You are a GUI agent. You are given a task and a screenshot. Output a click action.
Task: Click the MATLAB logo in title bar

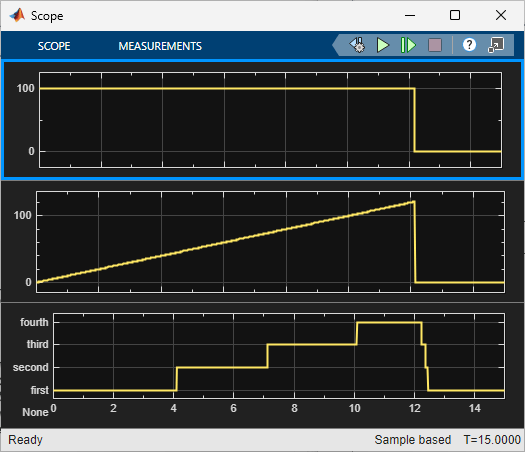(17, 15)
